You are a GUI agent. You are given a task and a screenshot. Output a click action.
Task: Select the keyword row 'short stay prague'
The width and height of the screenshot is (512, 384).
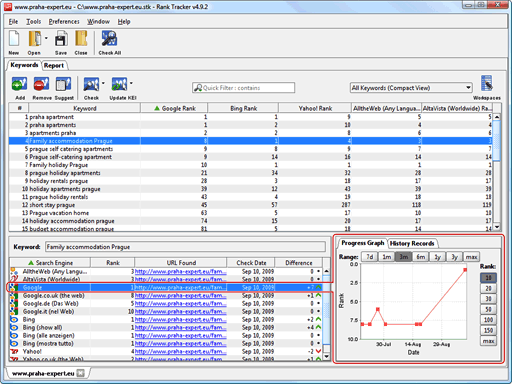pyautogui.click(x=251, y=205)
